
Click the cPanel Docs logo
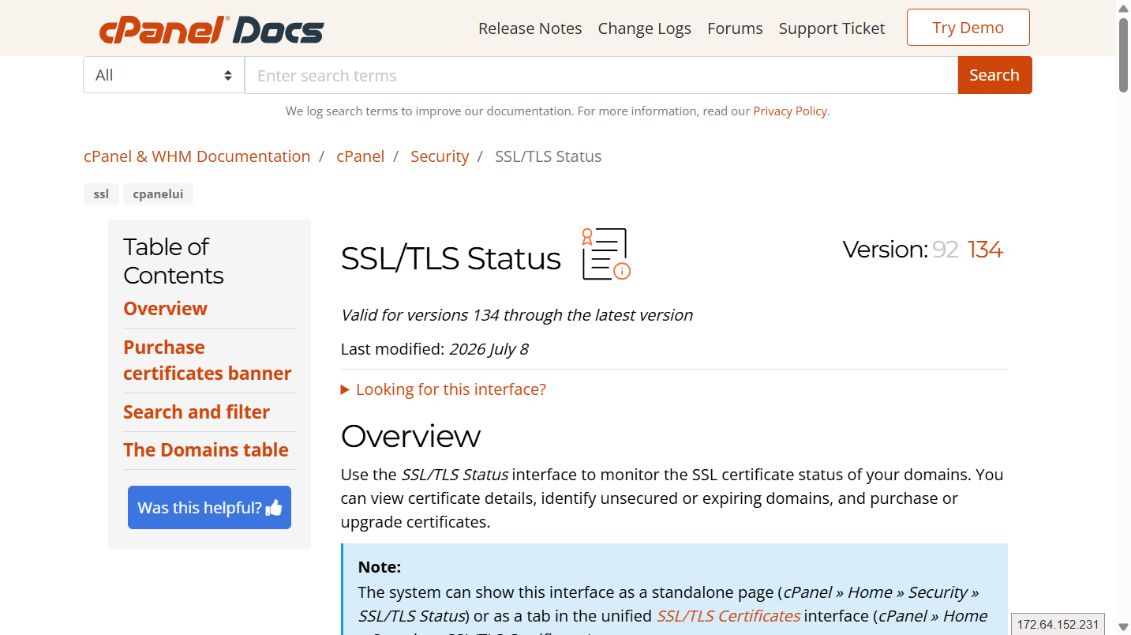pos(211,30)
